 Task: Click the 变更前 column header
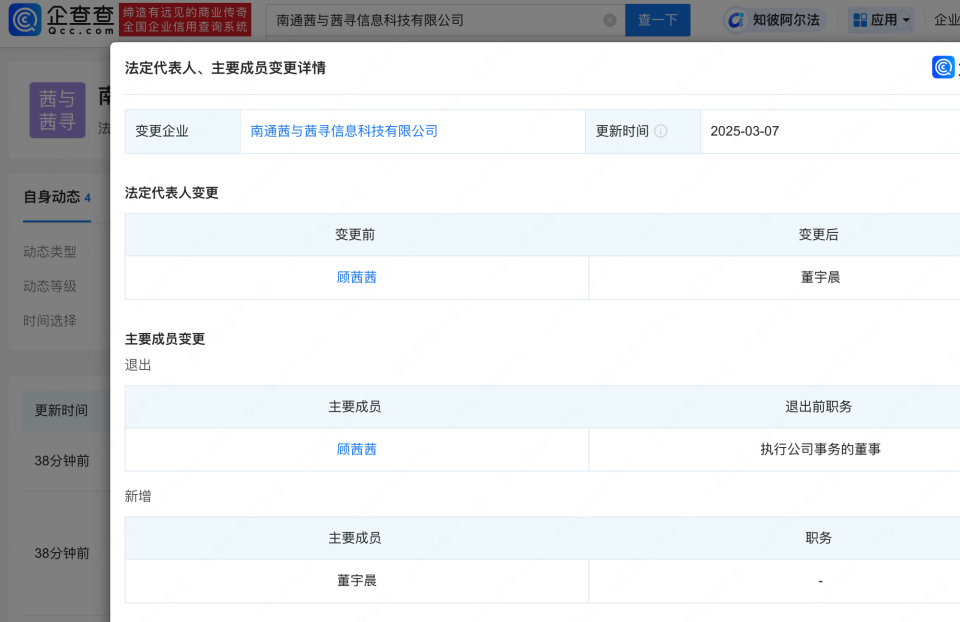point(355,234)
